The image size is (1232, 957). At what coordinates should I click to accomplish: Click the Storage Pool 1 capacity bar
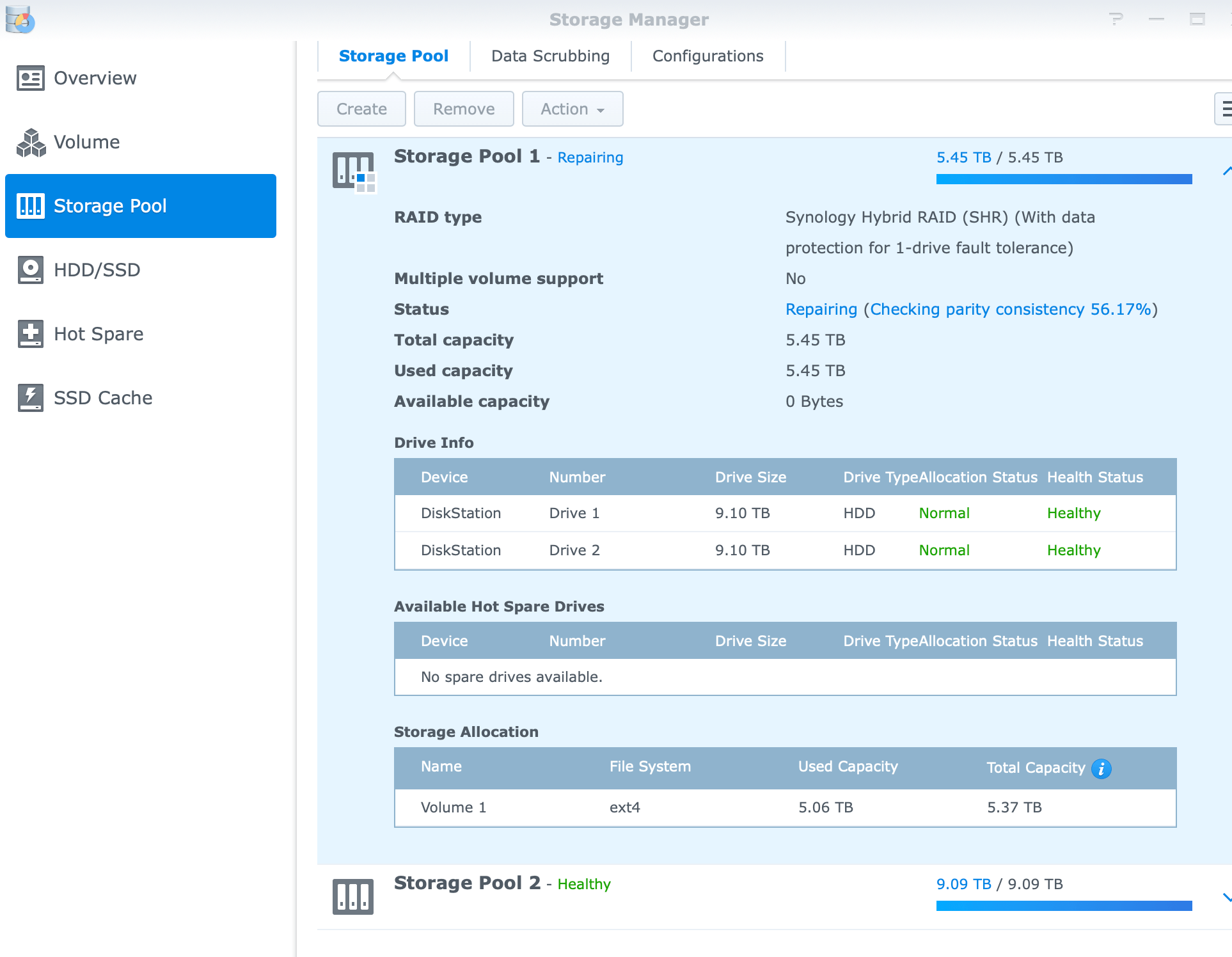click(1063, 180)
